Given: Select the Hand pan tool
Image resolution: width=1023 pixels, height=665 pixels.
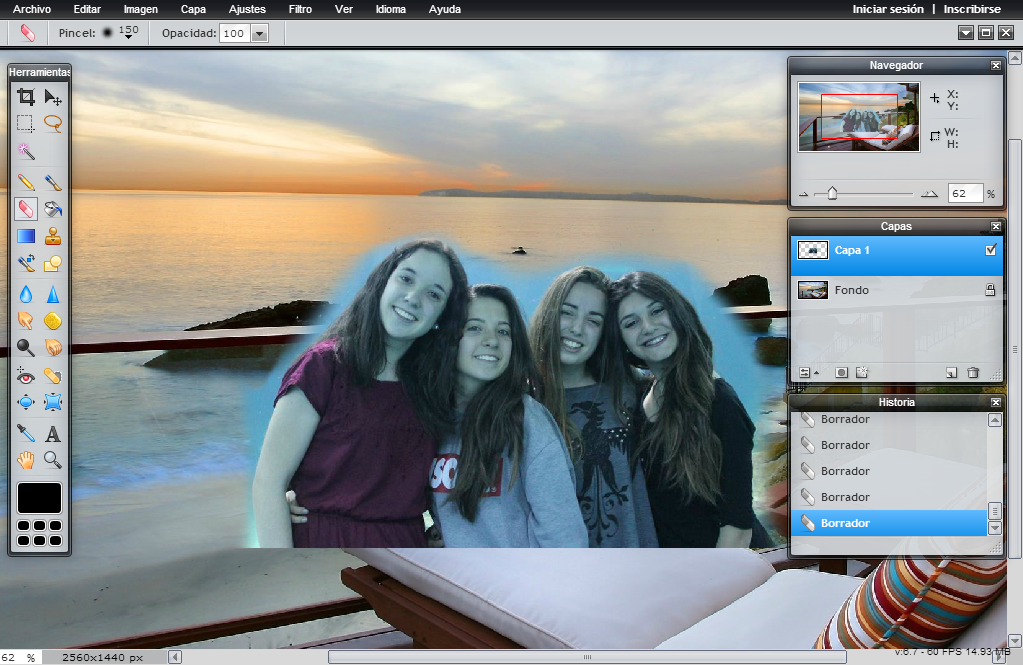Looking at the screenshot, I should tap(25, 460).
